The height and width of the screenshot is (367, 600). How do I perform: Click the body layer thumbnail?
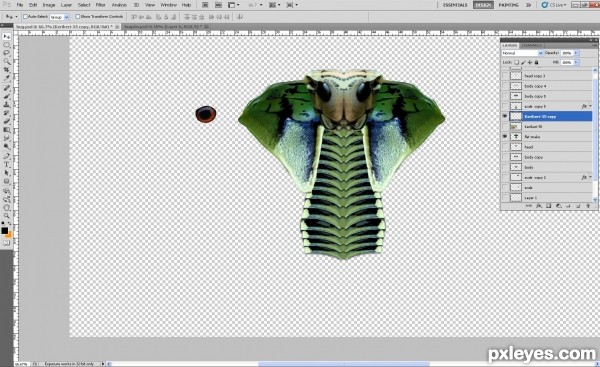[x=516, y=167]
